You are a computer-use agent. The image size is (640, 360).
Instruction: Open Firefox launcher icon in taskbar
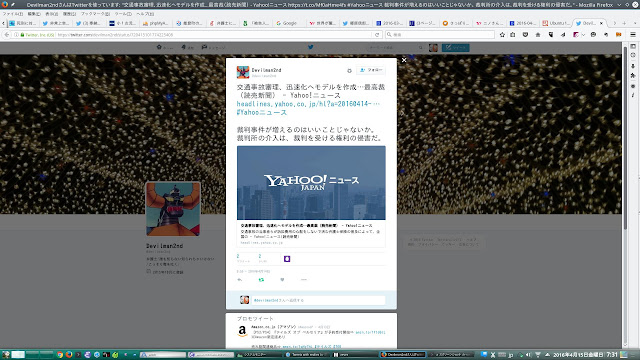pos(69,355)
